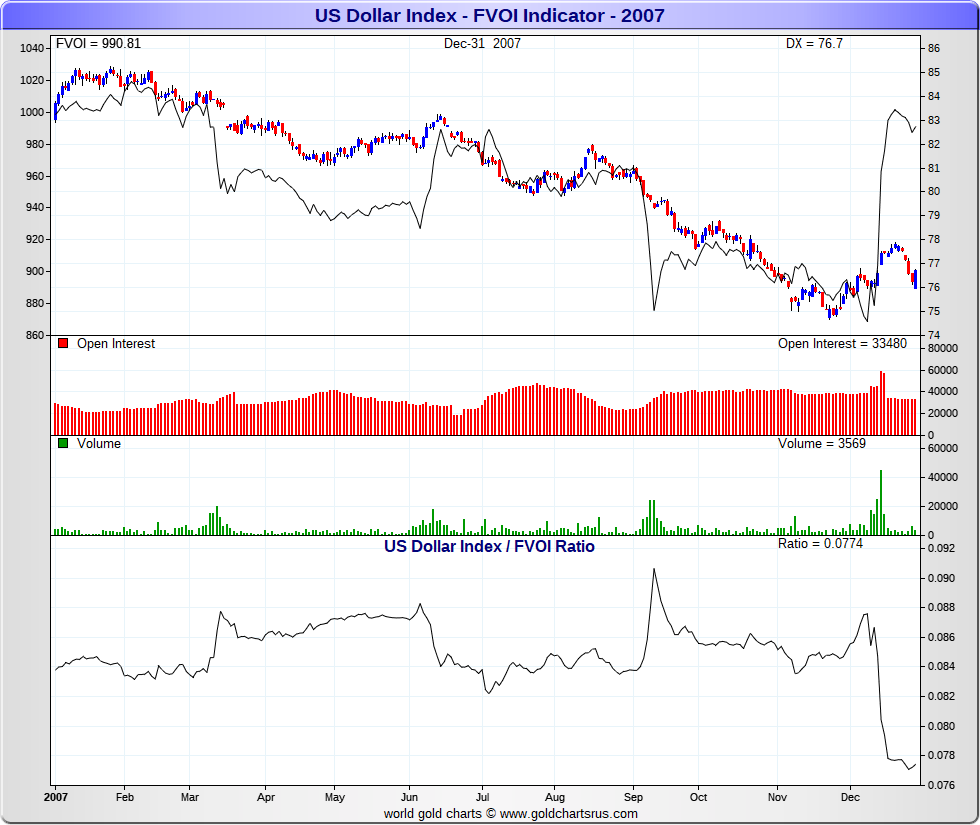This screenshot has width=980, height=825.
Task: Click the Feb label on the time axis
Action: pos(124,797)
